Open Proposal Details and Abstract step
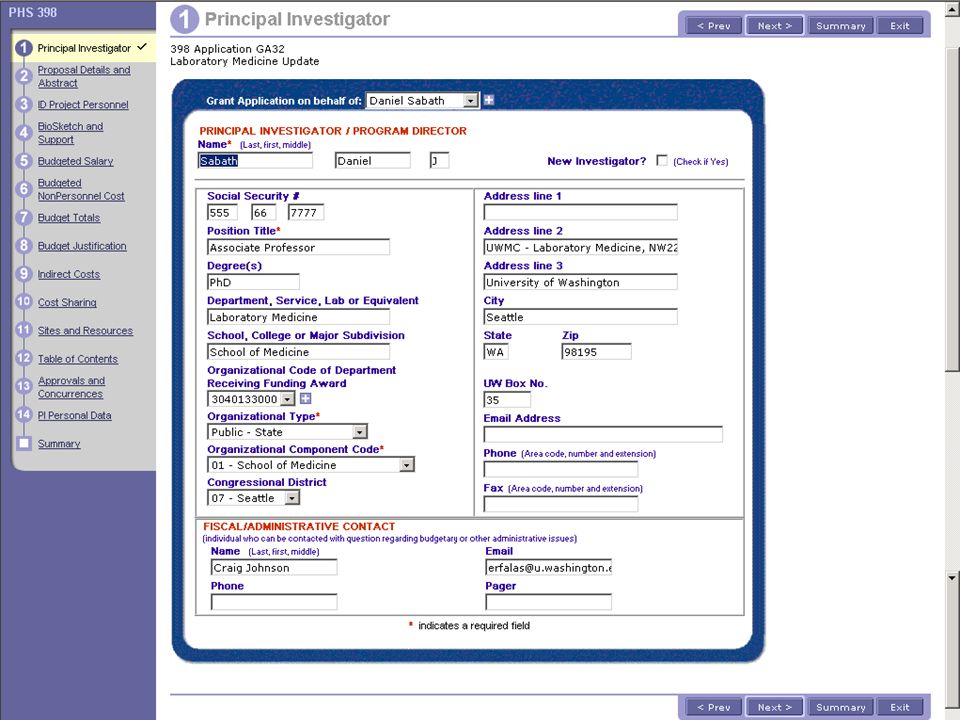Viewport: 960px width, 720px height. click(x=84, y=77)
